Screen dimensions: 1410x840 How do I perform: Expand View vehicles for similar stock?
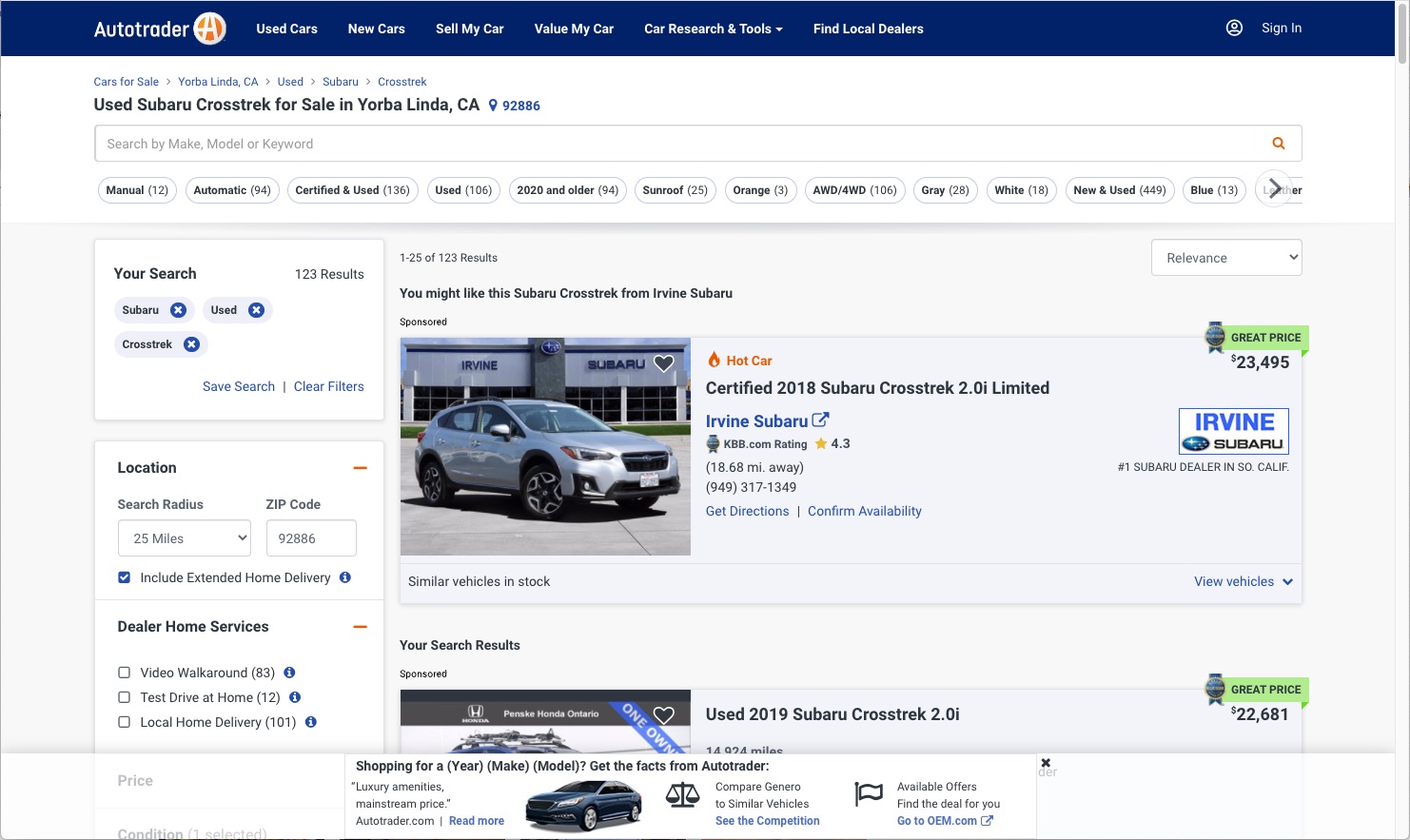click(1244, 581)
